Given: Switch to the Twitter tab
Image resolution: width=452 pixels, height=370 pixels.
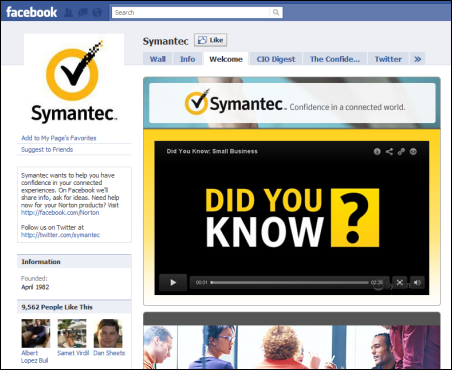Looking at the screenshot, I should (388, 59).
